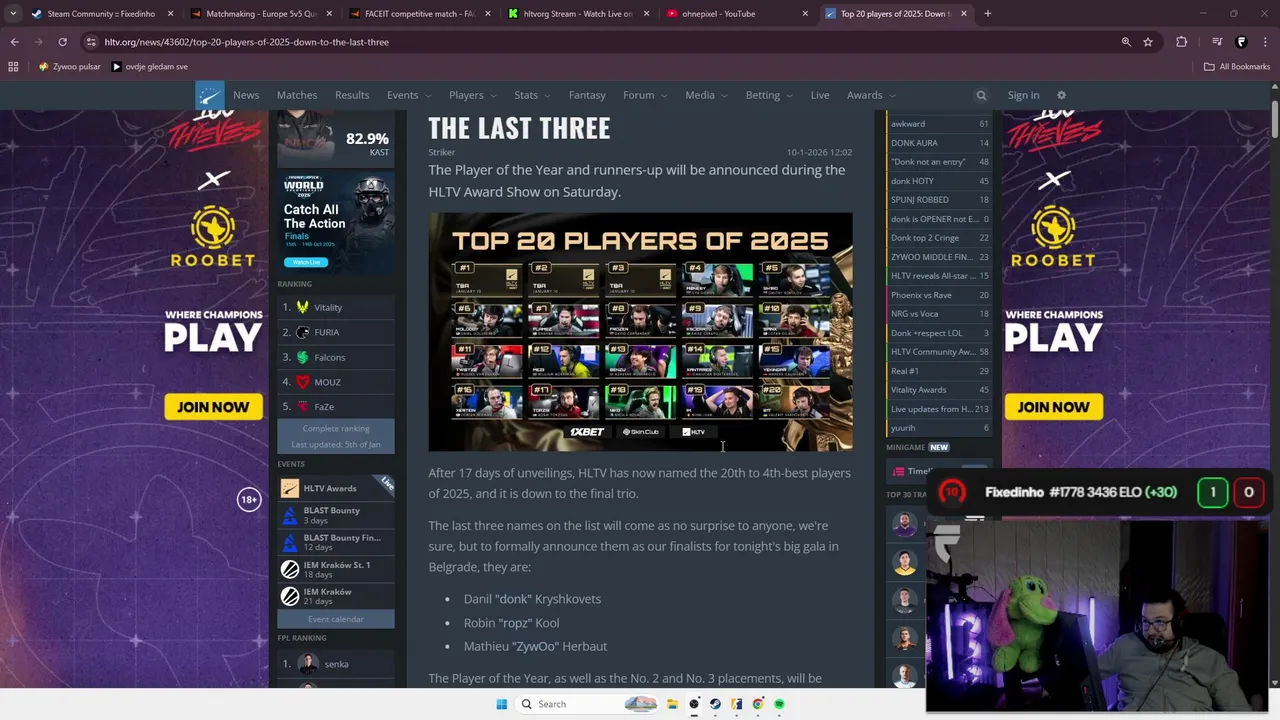Viewport: 1280px width, 720px height.
Task: Click the Windows taskbar Search box
Action: point(588,704)
